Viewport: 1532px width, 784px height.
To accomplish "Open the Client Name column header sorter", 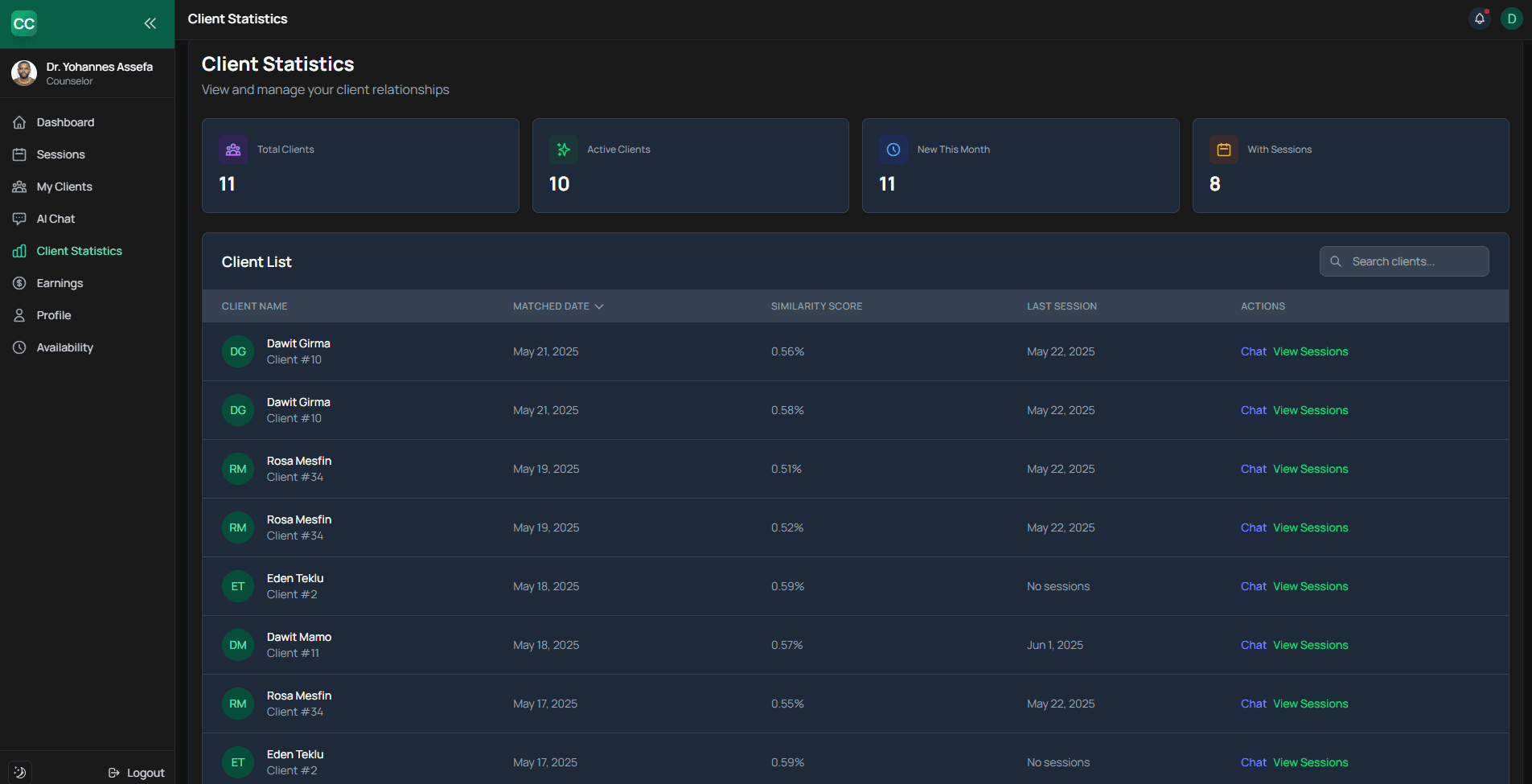I will click(254, 306).
